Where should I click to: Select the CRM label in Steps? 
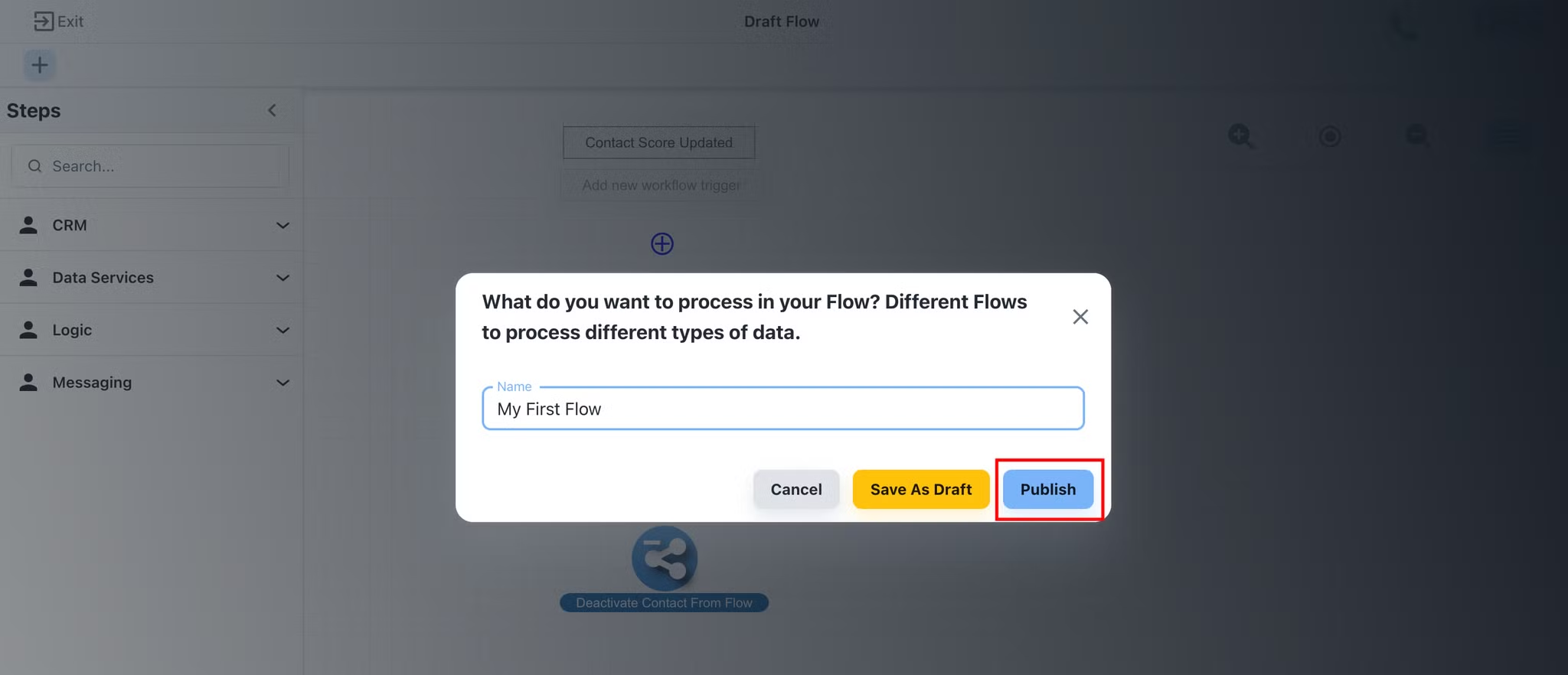click(70, 225)
